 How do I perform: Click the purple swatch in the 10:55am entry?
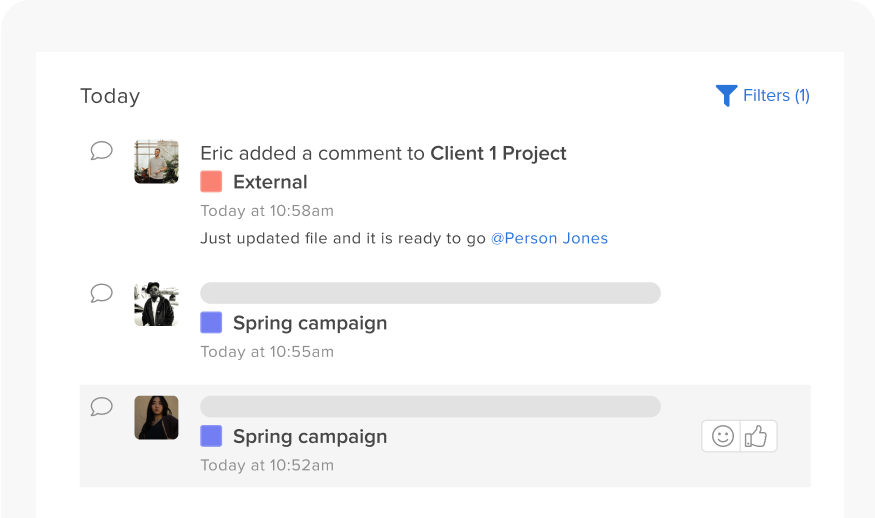click(x=211, y=323)
